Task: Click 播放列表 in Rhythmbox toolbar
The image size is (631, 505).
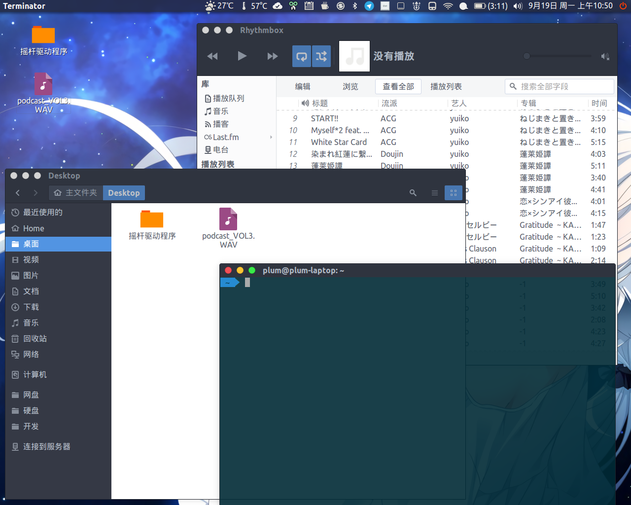Action: tap(446, 87)
